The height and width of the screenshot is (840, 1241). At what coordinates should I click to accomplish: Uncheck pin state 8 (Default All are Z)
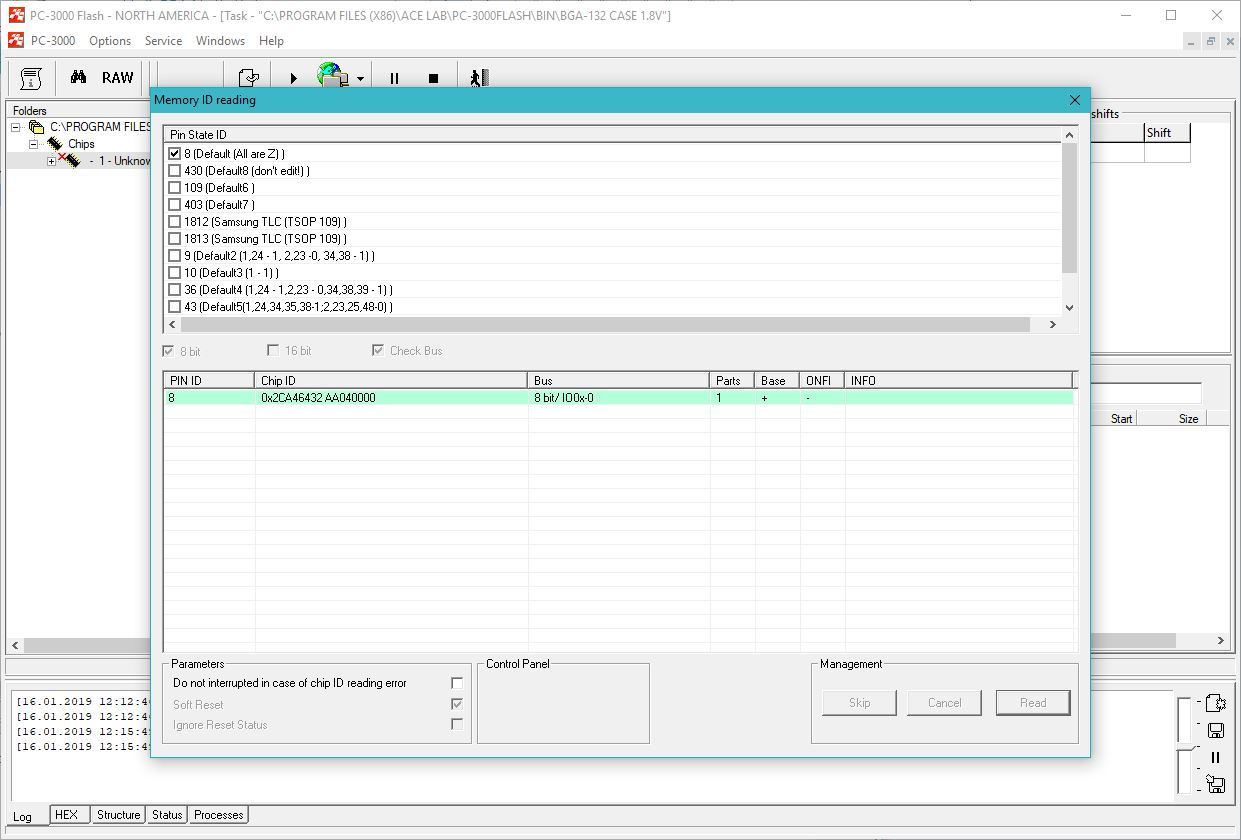(175, 154)
